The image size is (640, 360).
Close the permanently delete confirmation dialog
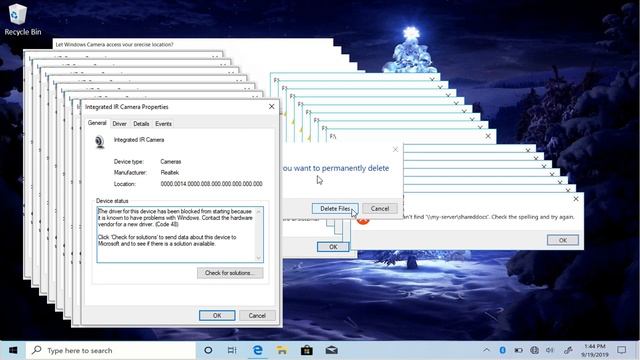pos(395,149)
